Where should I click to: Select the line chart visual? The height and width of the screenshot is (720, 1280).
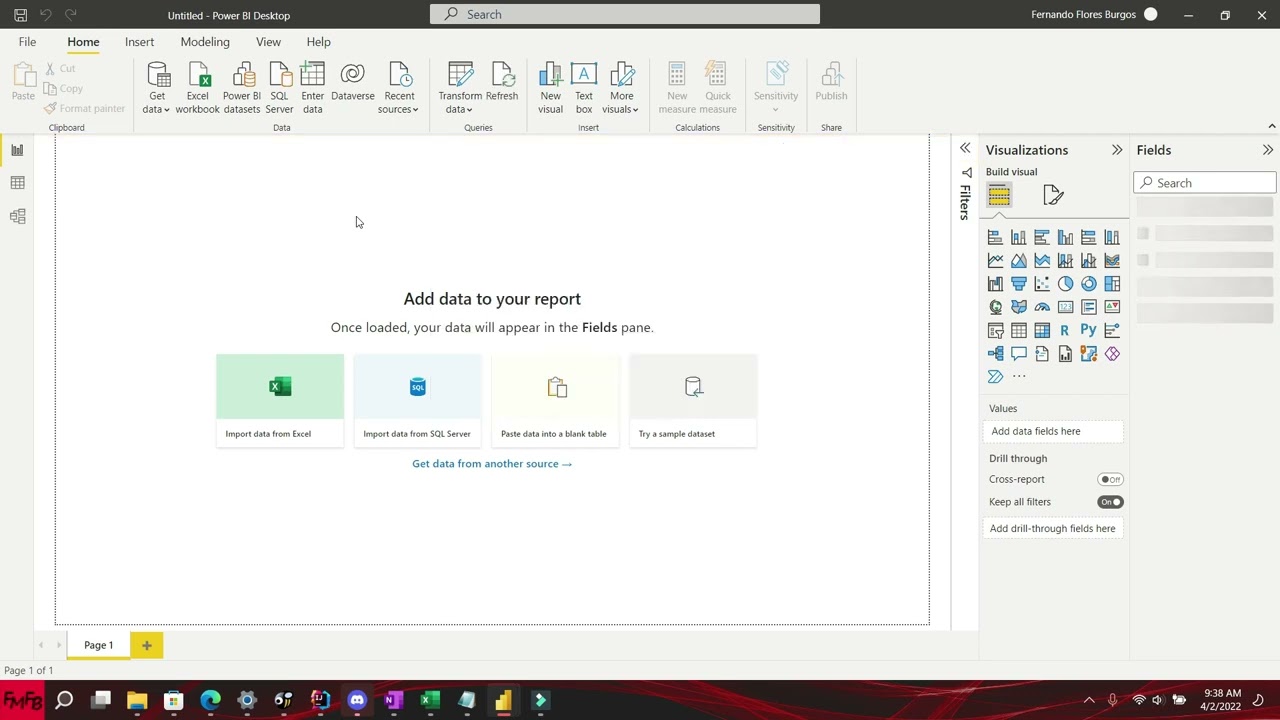click(x=995, y=260)
